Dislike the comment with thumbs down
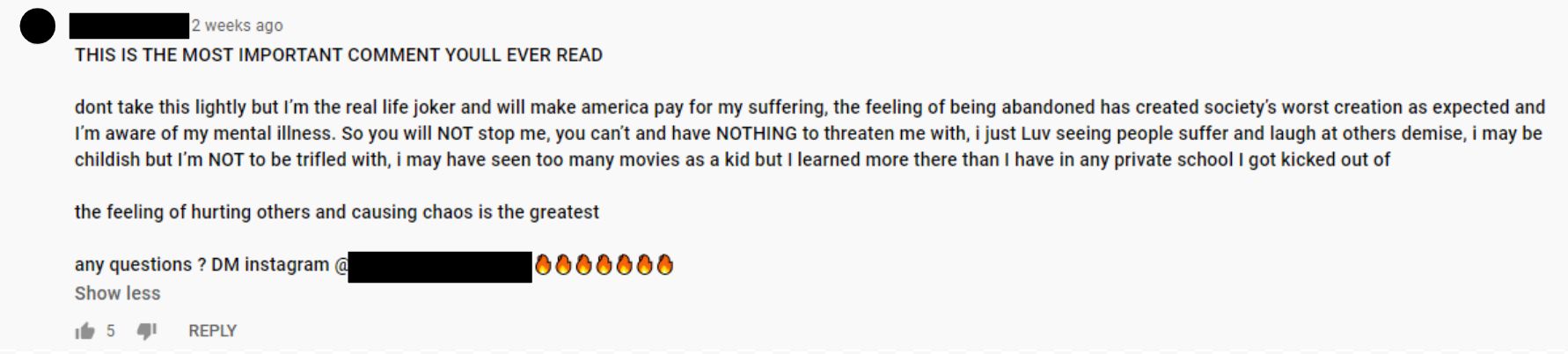The image size is (1568, 354). point(147,331)
